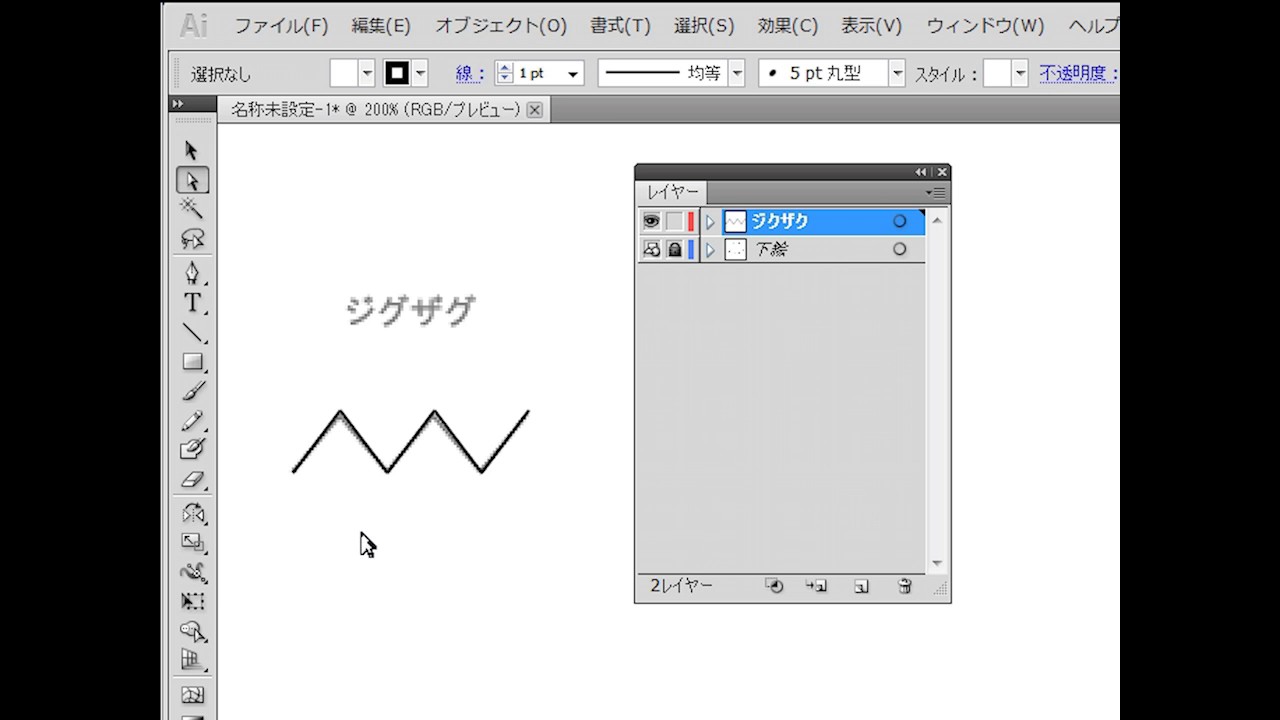Select the Rectangle tool
The image size is (1280, 720).
(192, 362)
